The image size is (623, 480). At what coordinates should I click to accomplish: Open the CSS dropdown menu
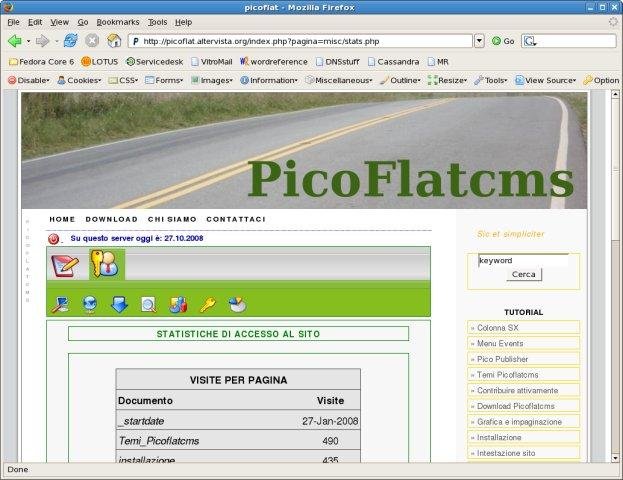123,80
